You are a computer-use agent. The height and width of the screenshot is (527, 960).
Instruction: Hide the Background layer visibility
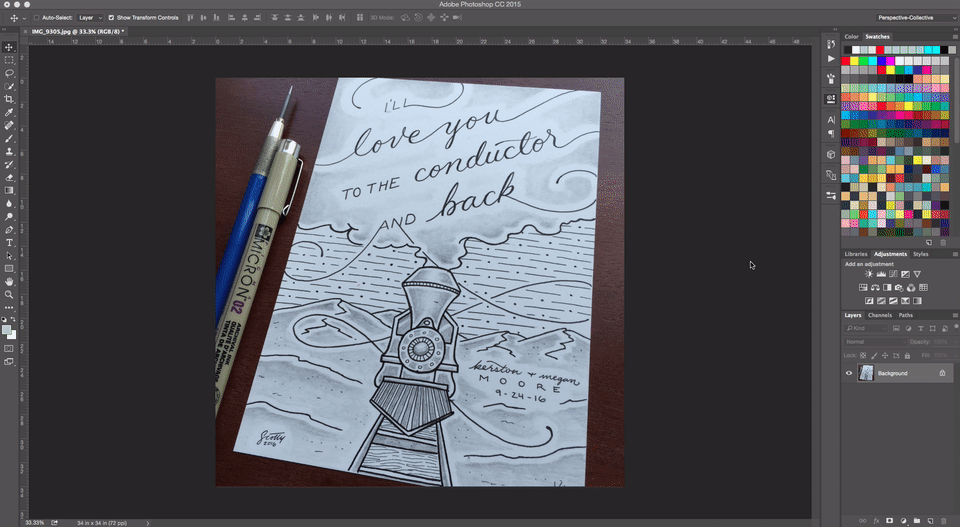coord(849,373)
